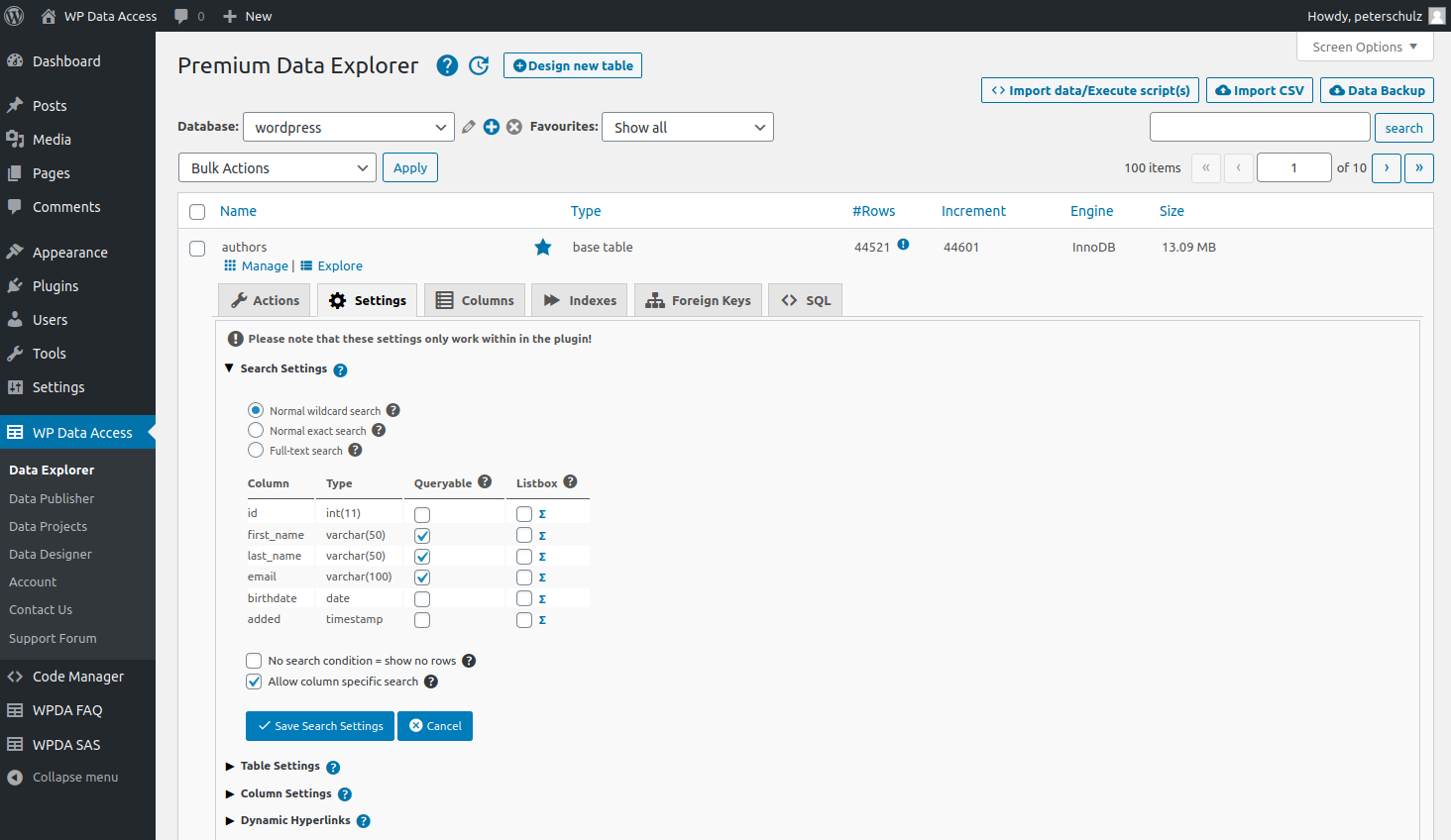Switch to the Indexes tab
1451x840 pixels.
tap(580, 300)
